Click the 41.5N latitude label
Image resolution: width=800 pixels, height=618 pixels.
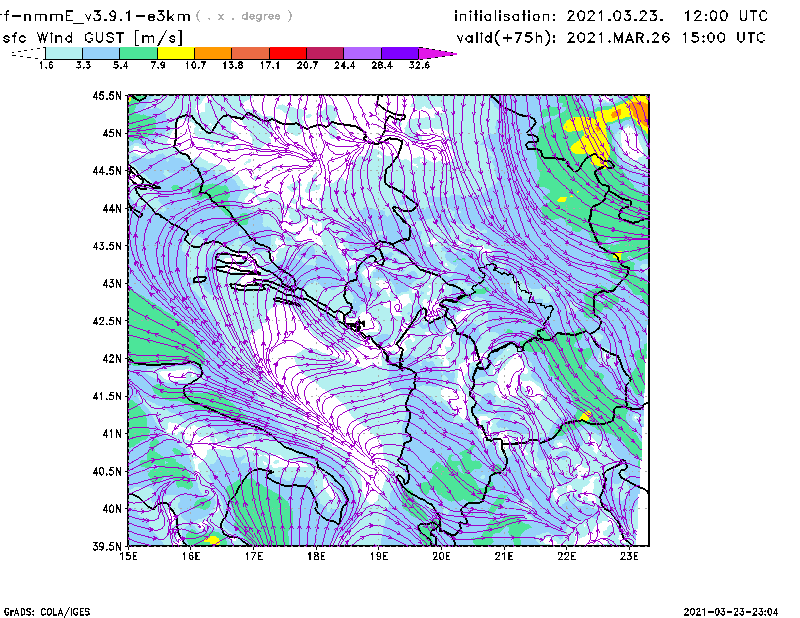(108, 396)
